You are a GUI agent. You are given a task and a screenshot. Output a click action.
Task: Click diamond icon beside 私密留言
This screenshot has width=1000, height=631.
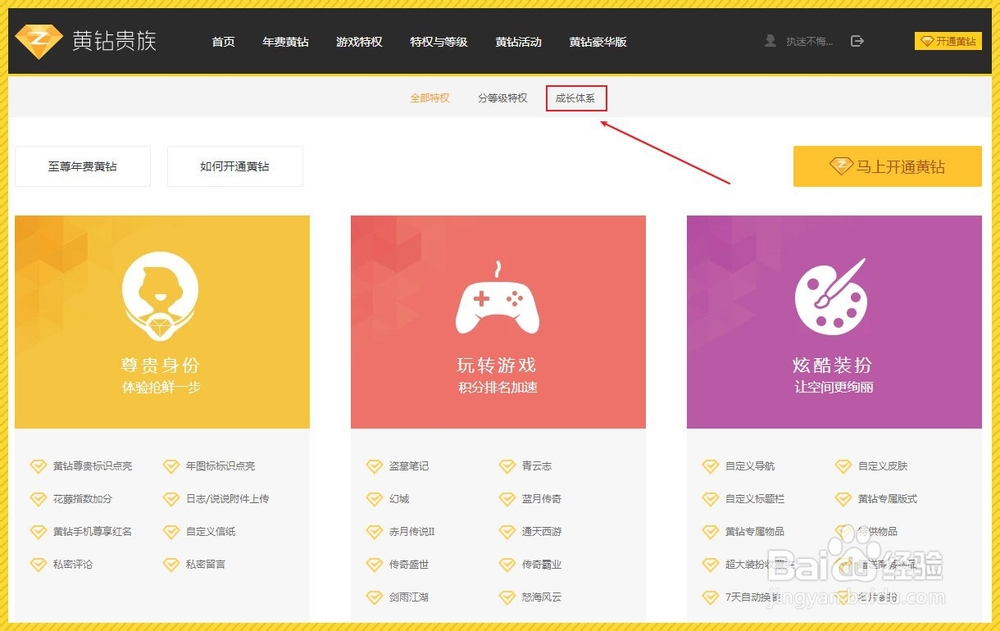tap(171, 565)
